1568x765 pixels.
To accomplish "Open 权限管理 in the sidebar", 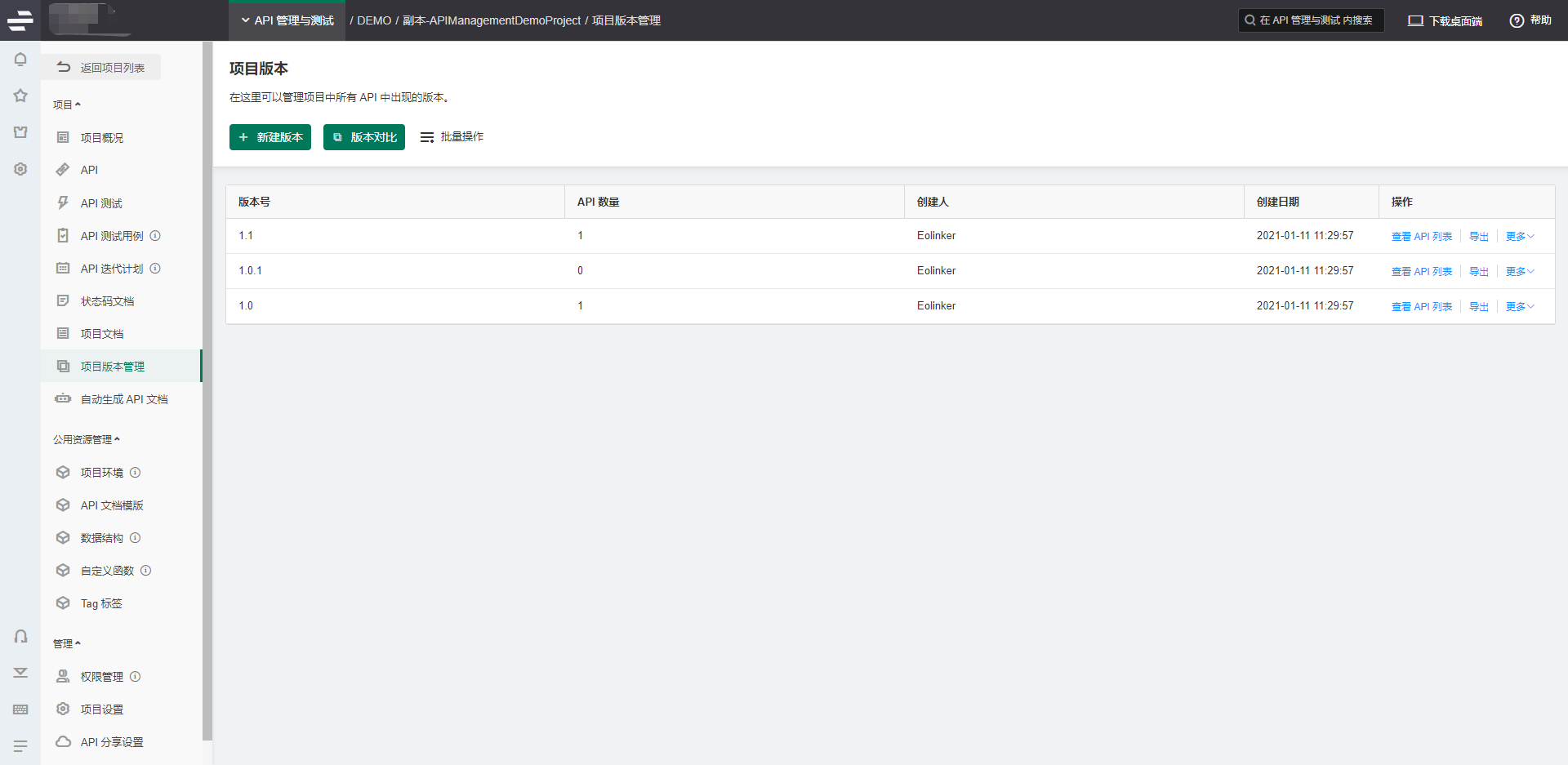I will (x=121, y=677).
